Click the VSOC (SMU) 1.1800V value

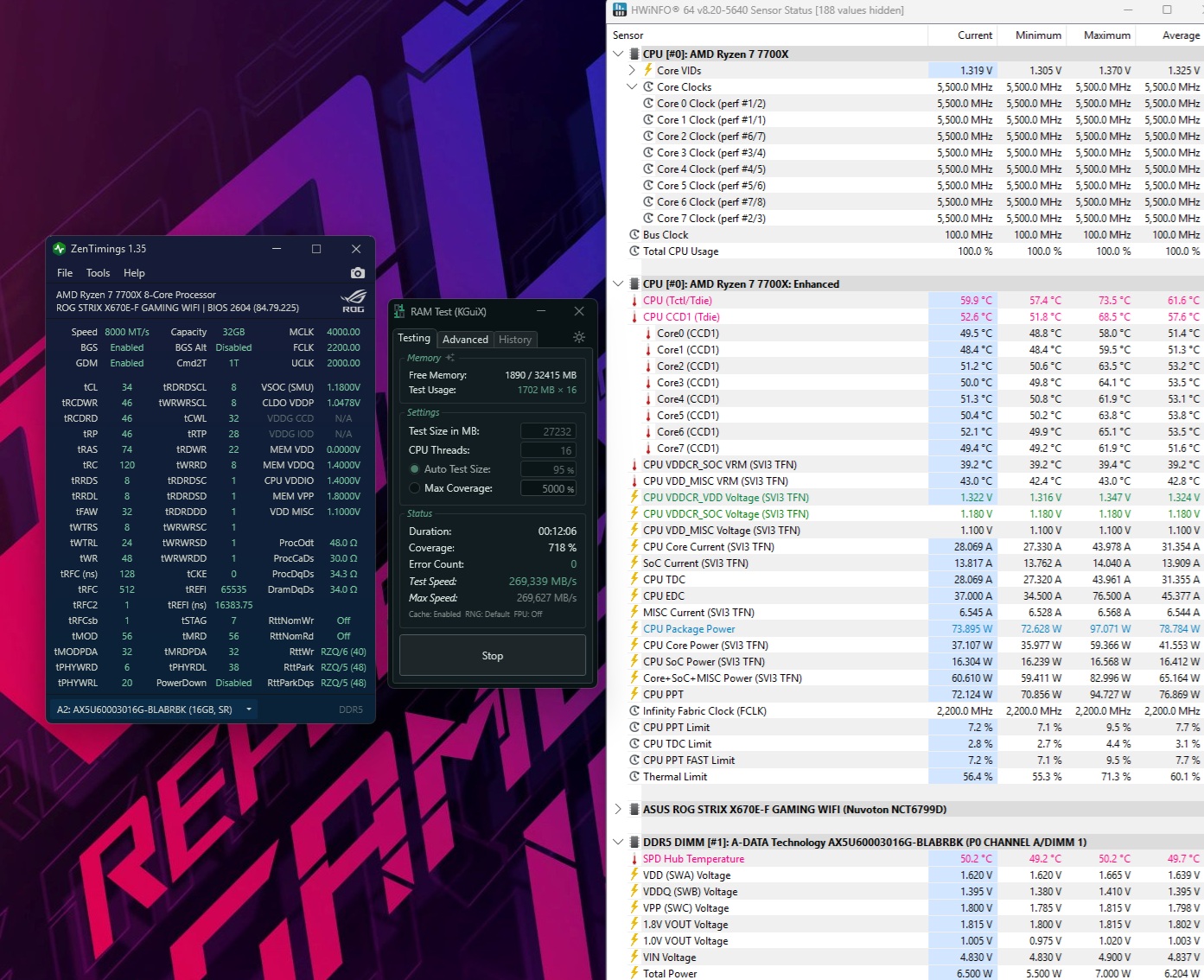coord(343,387)
